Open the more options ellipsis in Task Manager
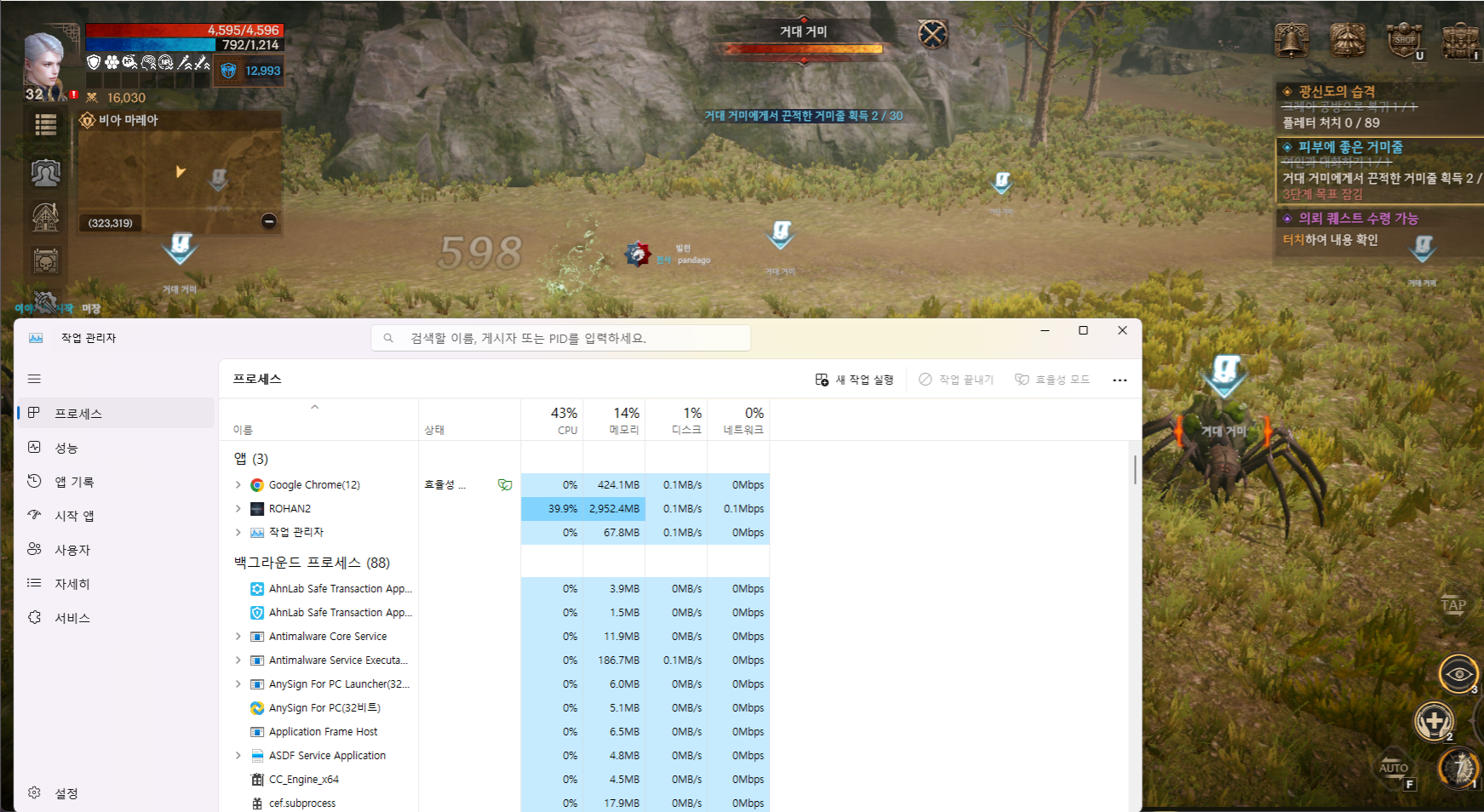Image resolution: width=1484 pixels, height=812 pixels. pyautogui.click(x=1120, y=380)
